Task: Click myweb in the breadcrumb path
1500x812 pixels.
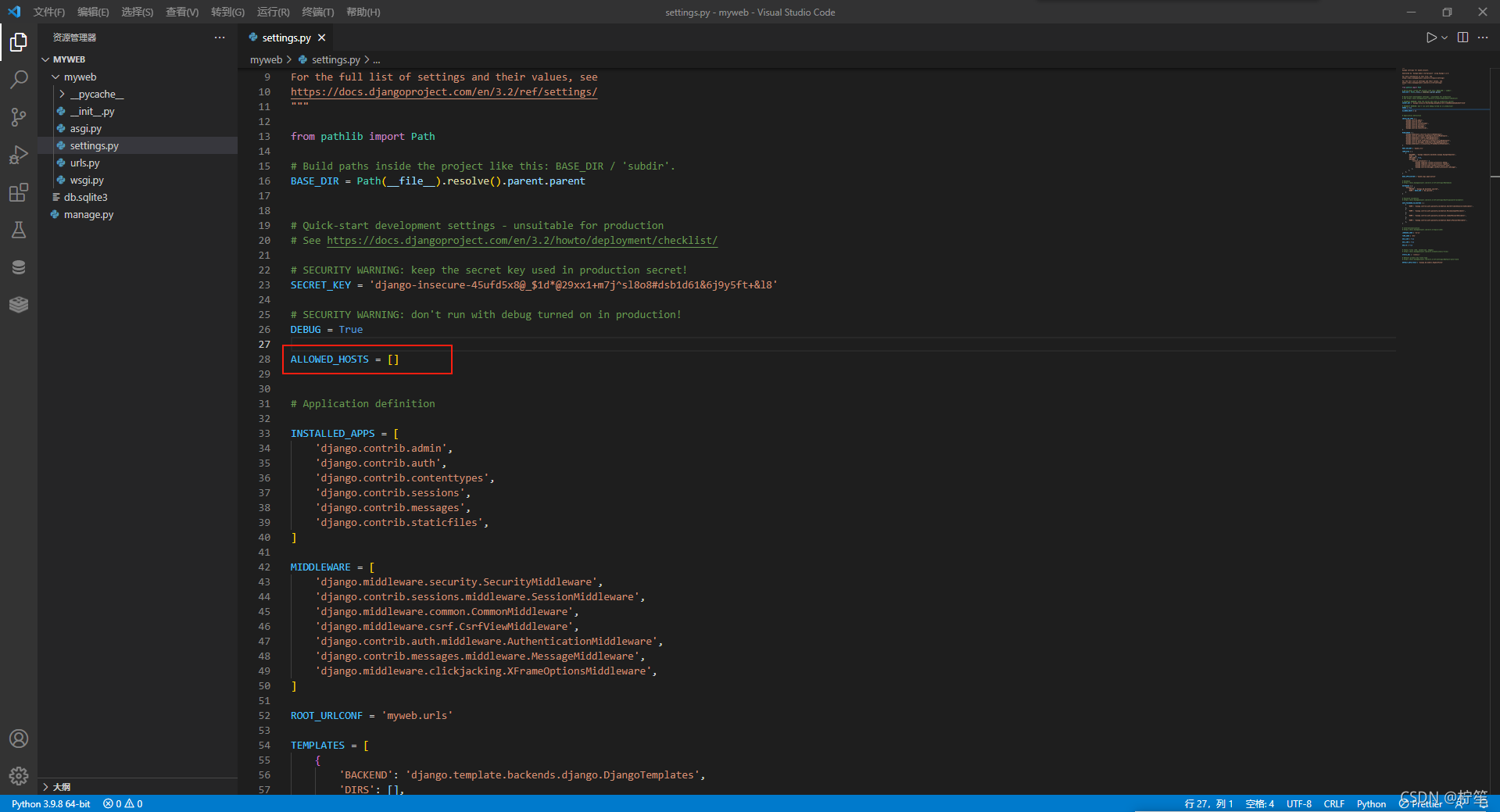Action: click(x=266, y=59)
